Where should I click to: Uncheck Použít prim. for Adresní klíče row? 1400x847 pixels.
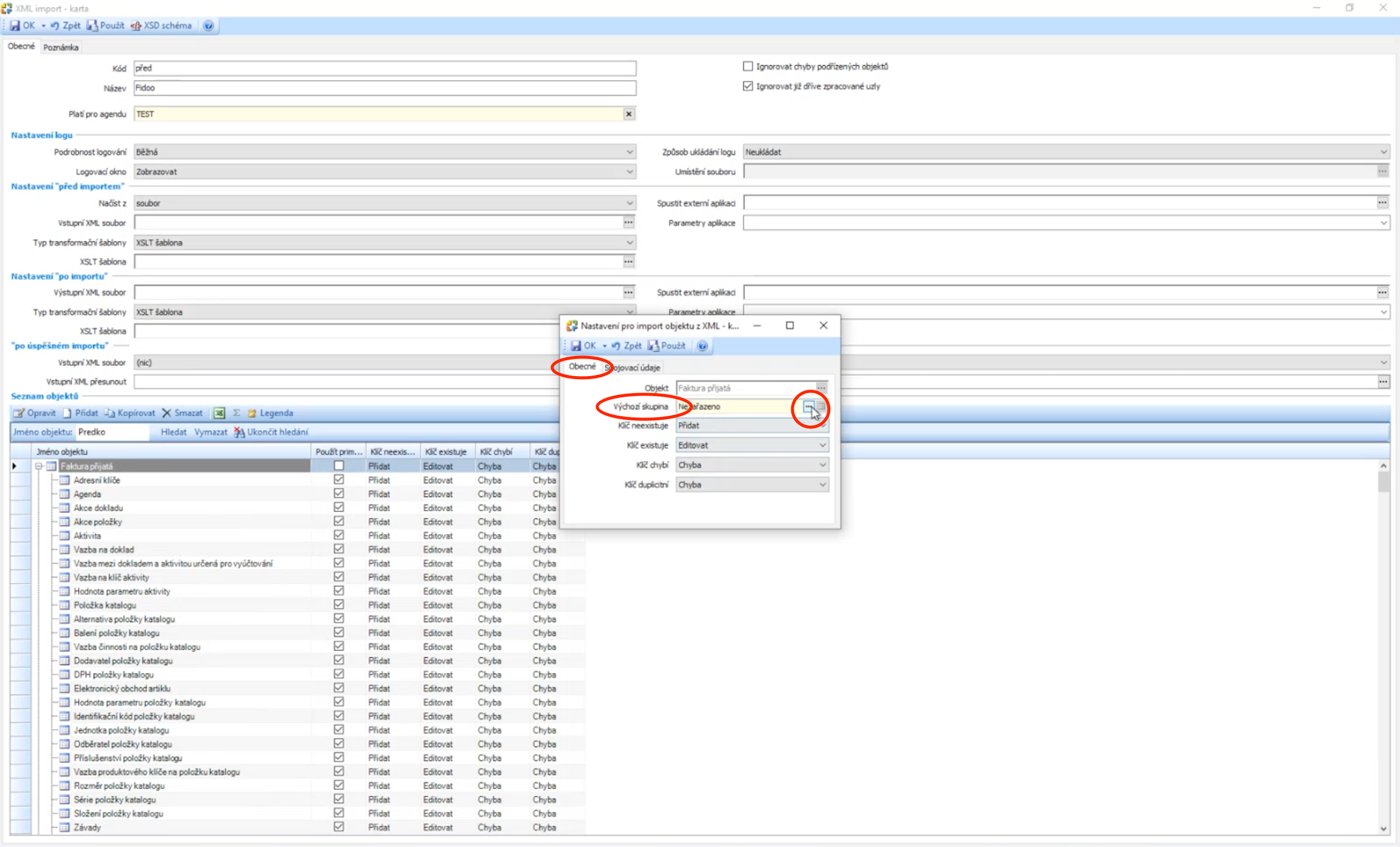(339, 479)
